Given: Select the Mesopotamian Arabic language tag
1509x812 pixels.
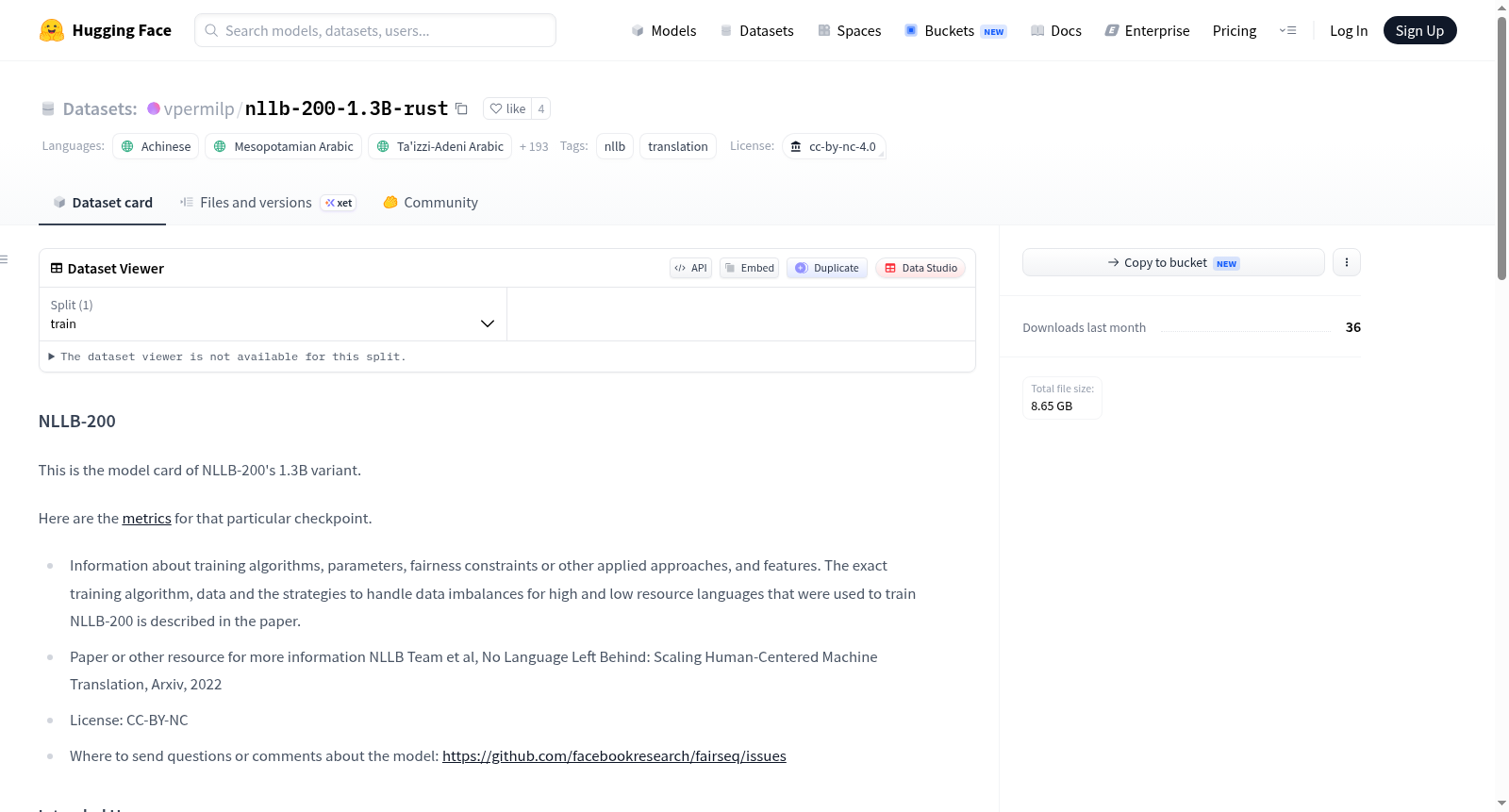Looking at the screenshot, I should click(283, 146).
